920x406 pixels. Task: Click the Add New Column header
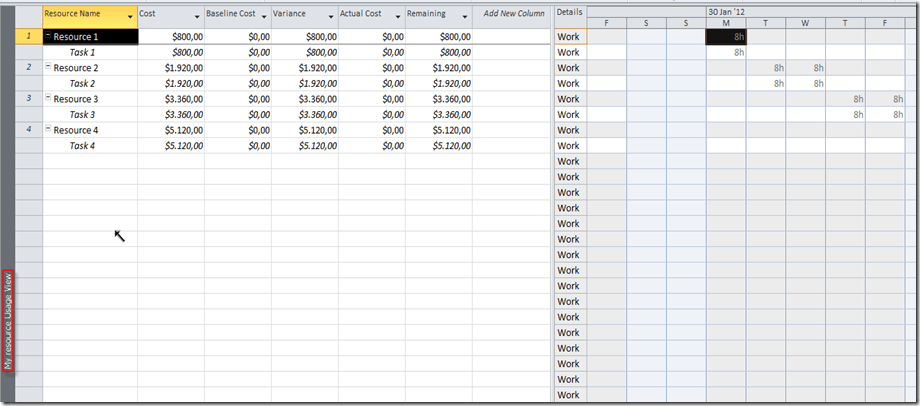coord(513,14)
